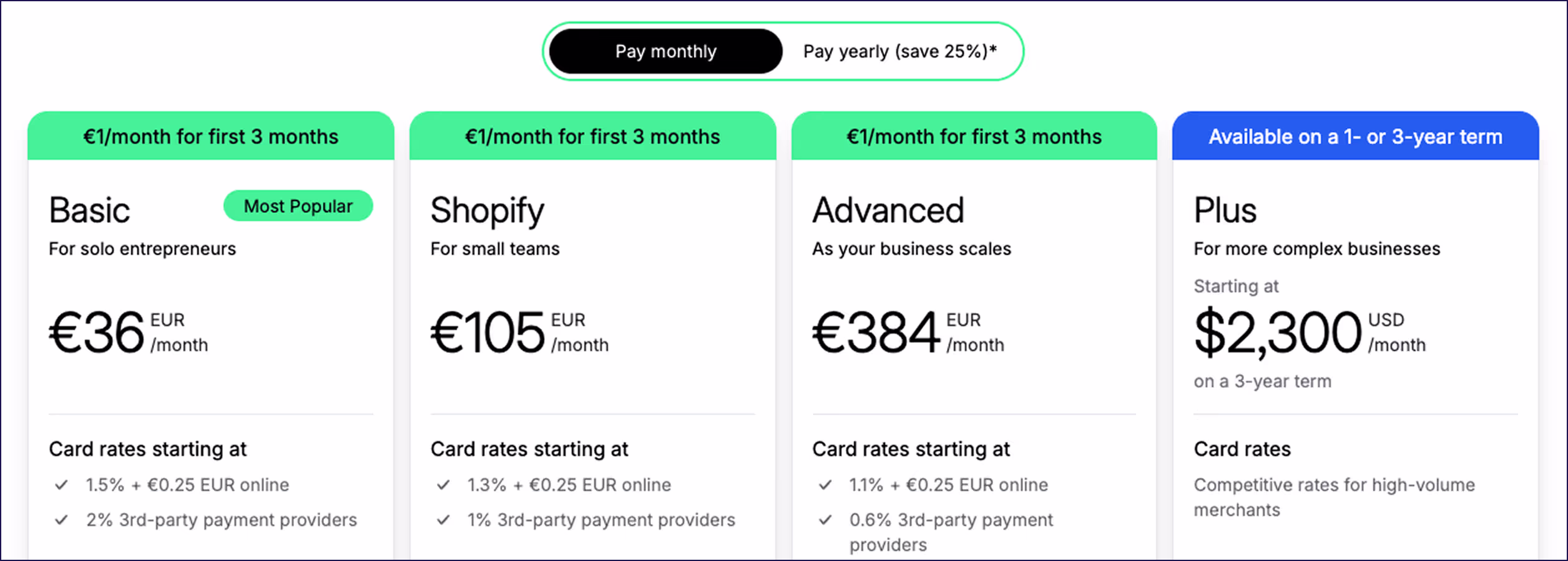
Task: Click the green banner on the Basic plan
Action: (210, 136)
